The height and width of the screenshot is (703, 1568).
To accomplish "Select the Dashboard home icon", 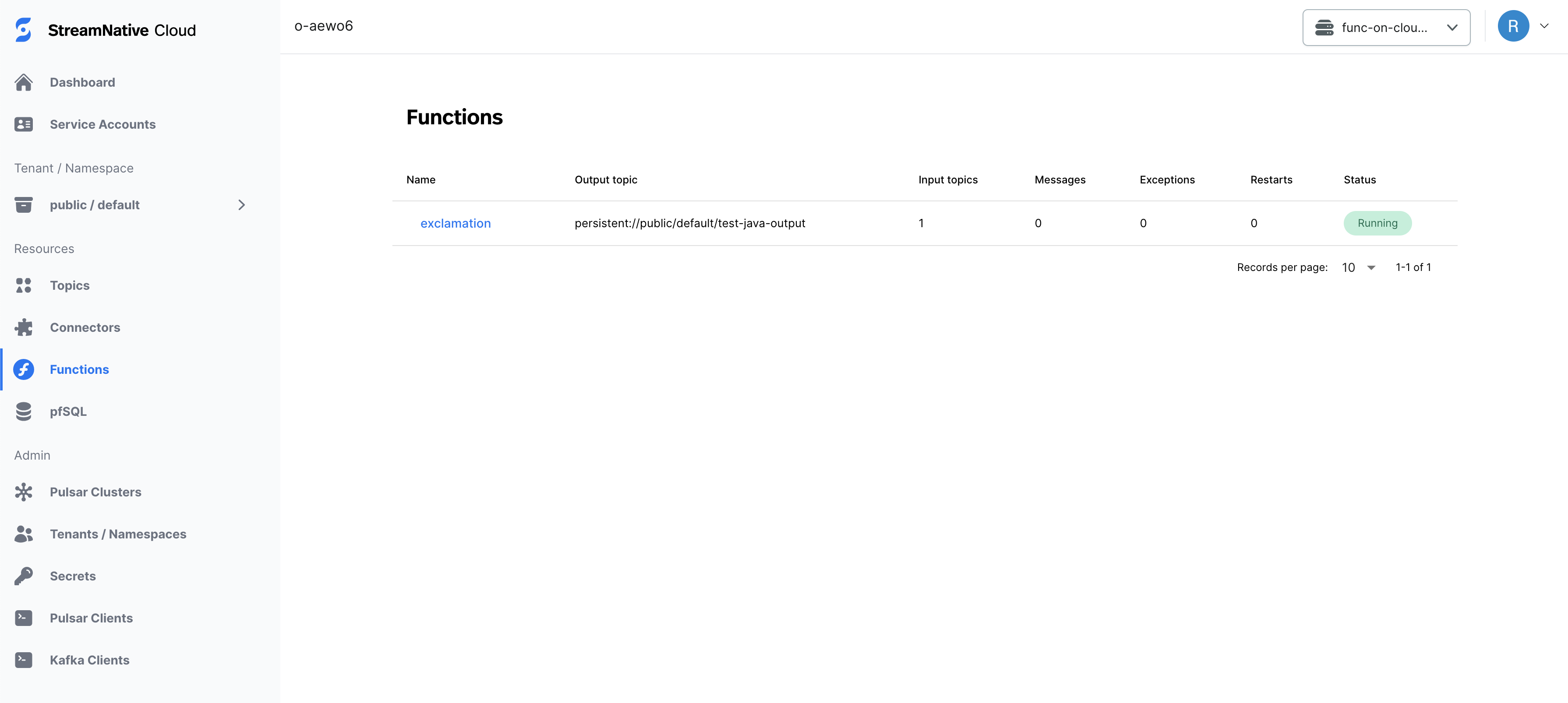I will pos(24,81).
